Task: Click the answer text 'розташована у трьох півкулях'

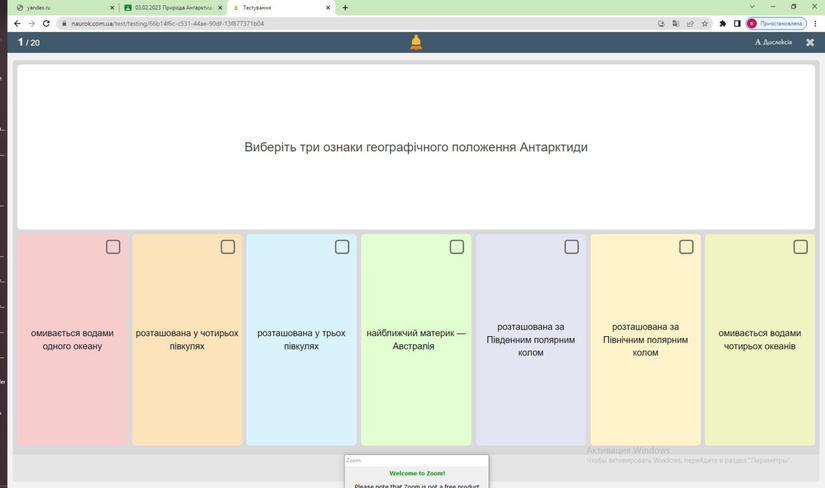Action: pyautogui.click(x=301, y=340)
